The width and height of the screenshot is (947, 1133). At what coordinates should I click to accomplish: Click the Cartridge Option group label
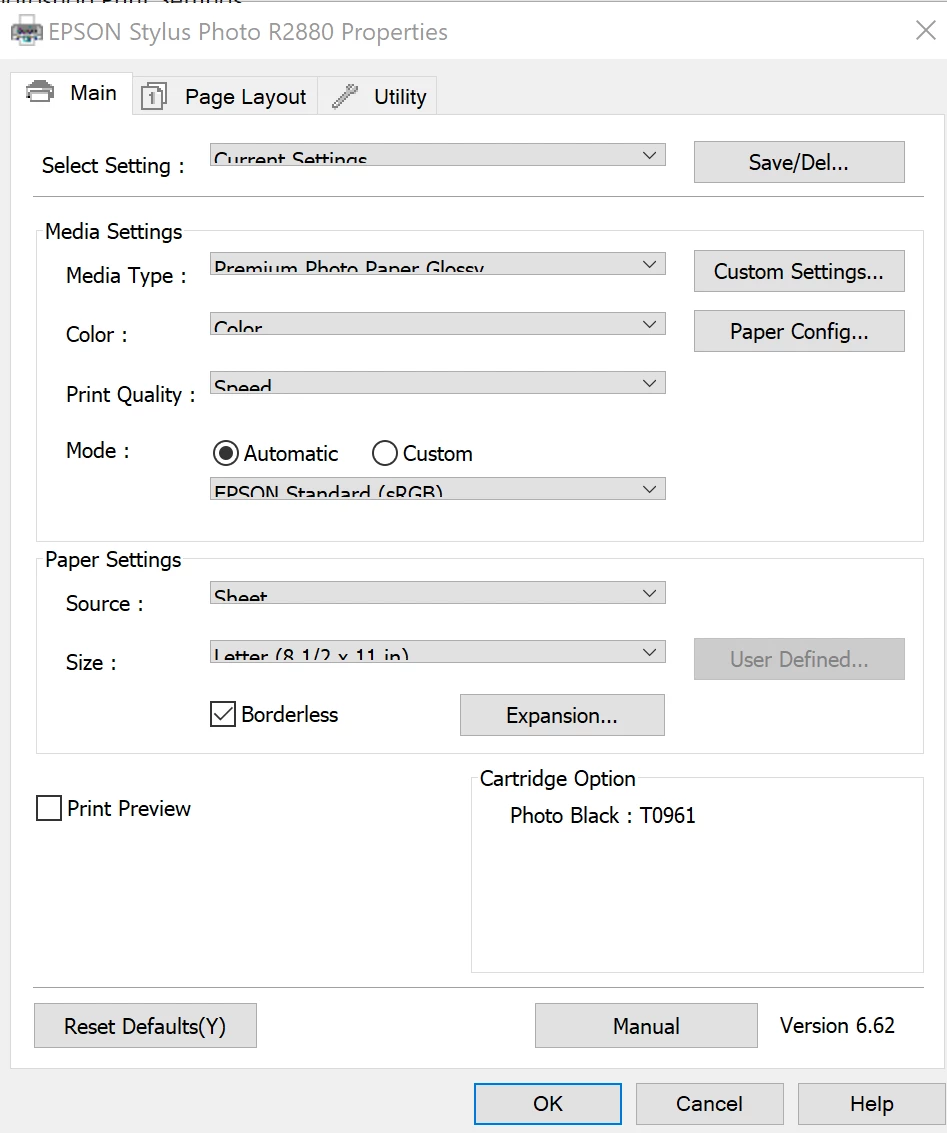(558, 778)
